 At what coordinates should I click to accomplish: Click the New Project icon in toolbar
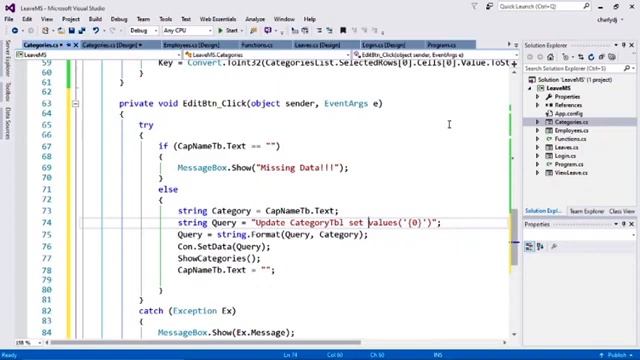coord(45,31)
